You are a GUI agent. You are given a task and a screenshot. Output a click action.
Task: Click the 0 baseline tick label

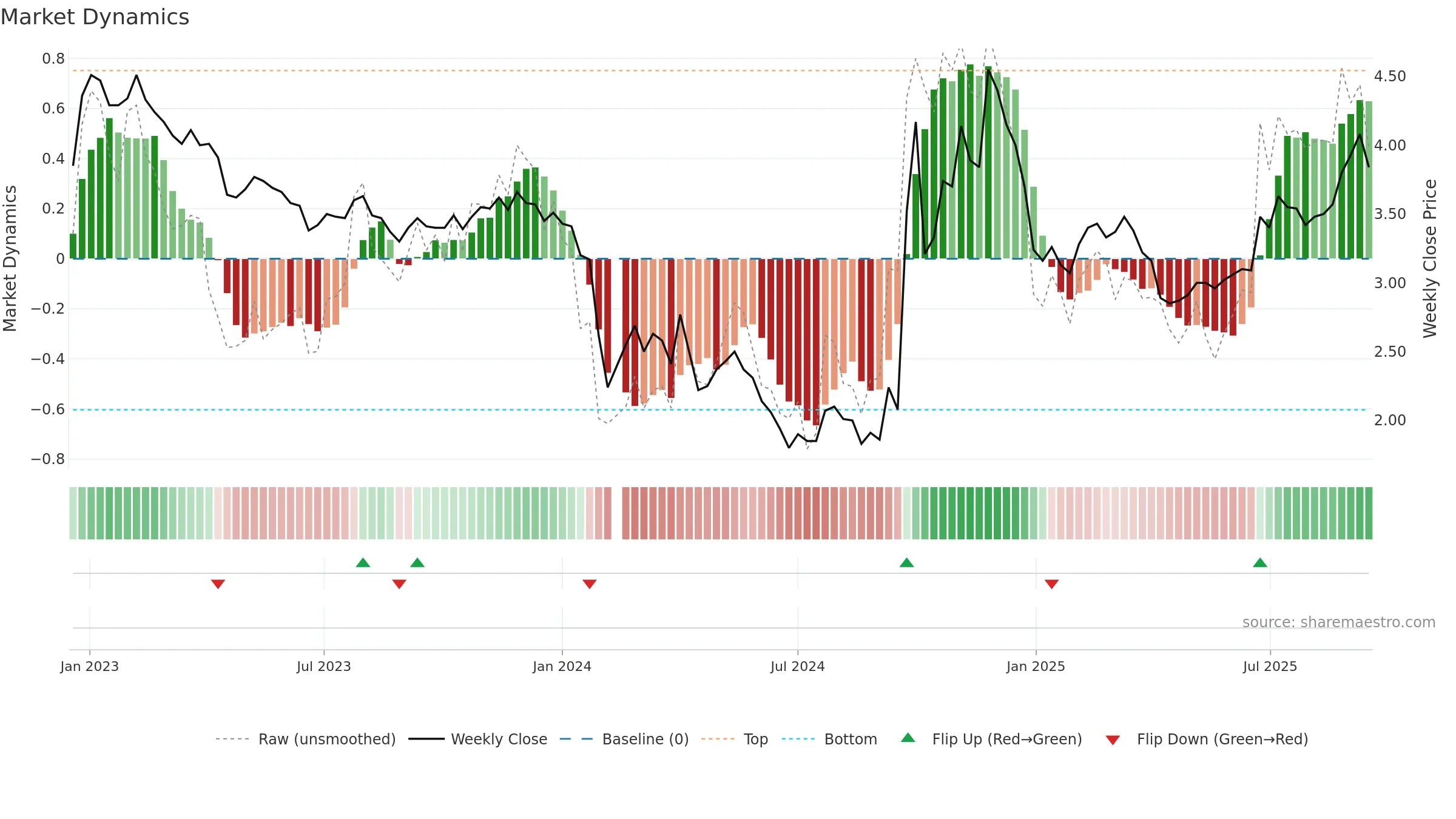[60, 259]
